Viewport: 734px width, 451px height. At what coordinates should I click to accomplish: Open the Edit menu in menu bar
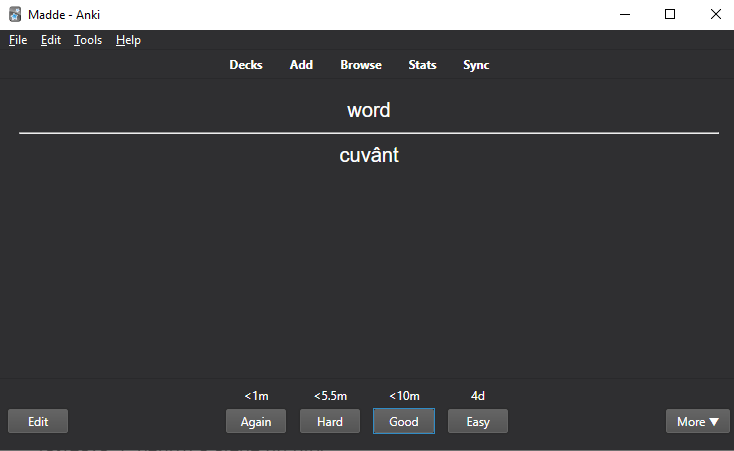[51, 40]
